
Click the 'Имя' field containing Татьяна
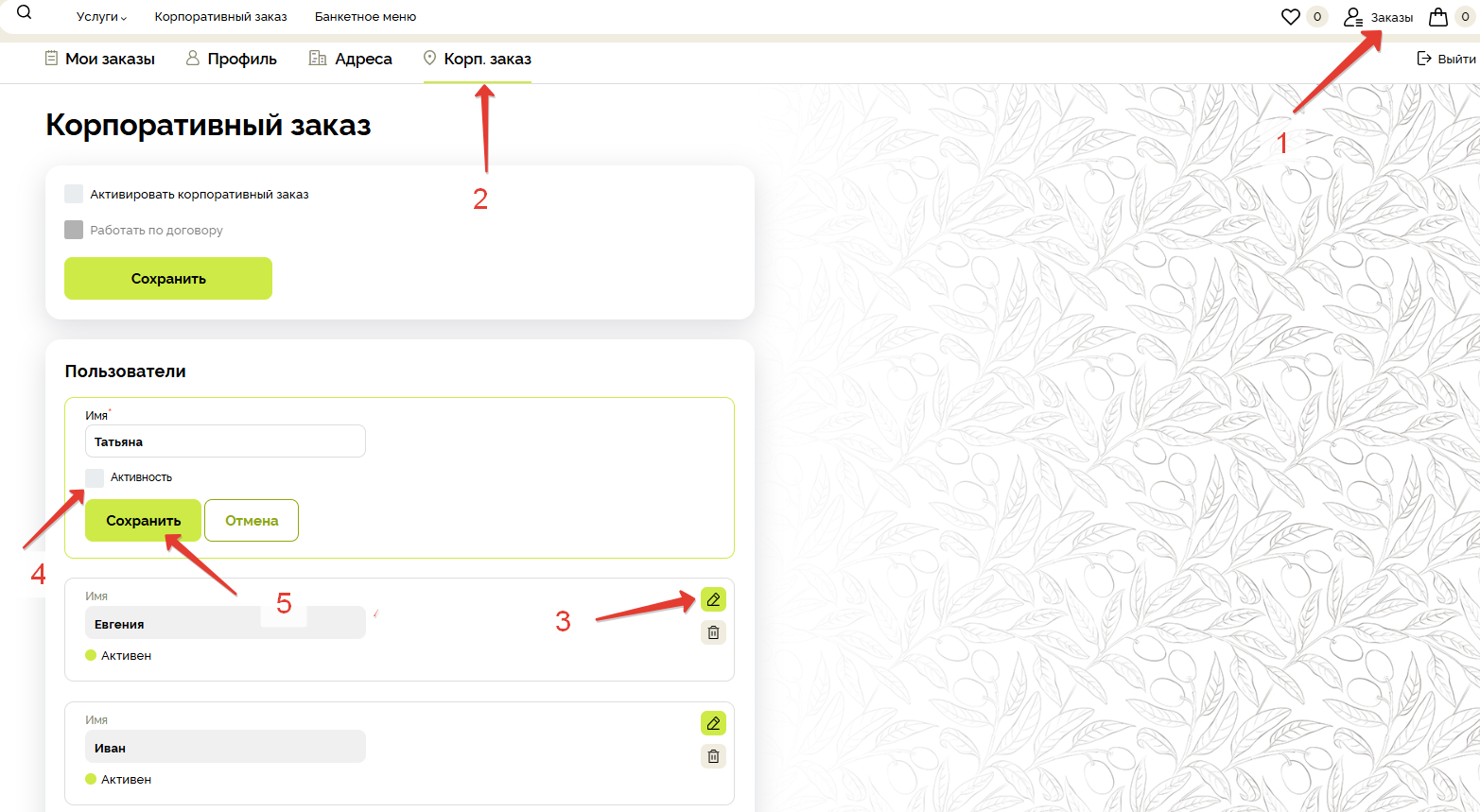[225, 441]
